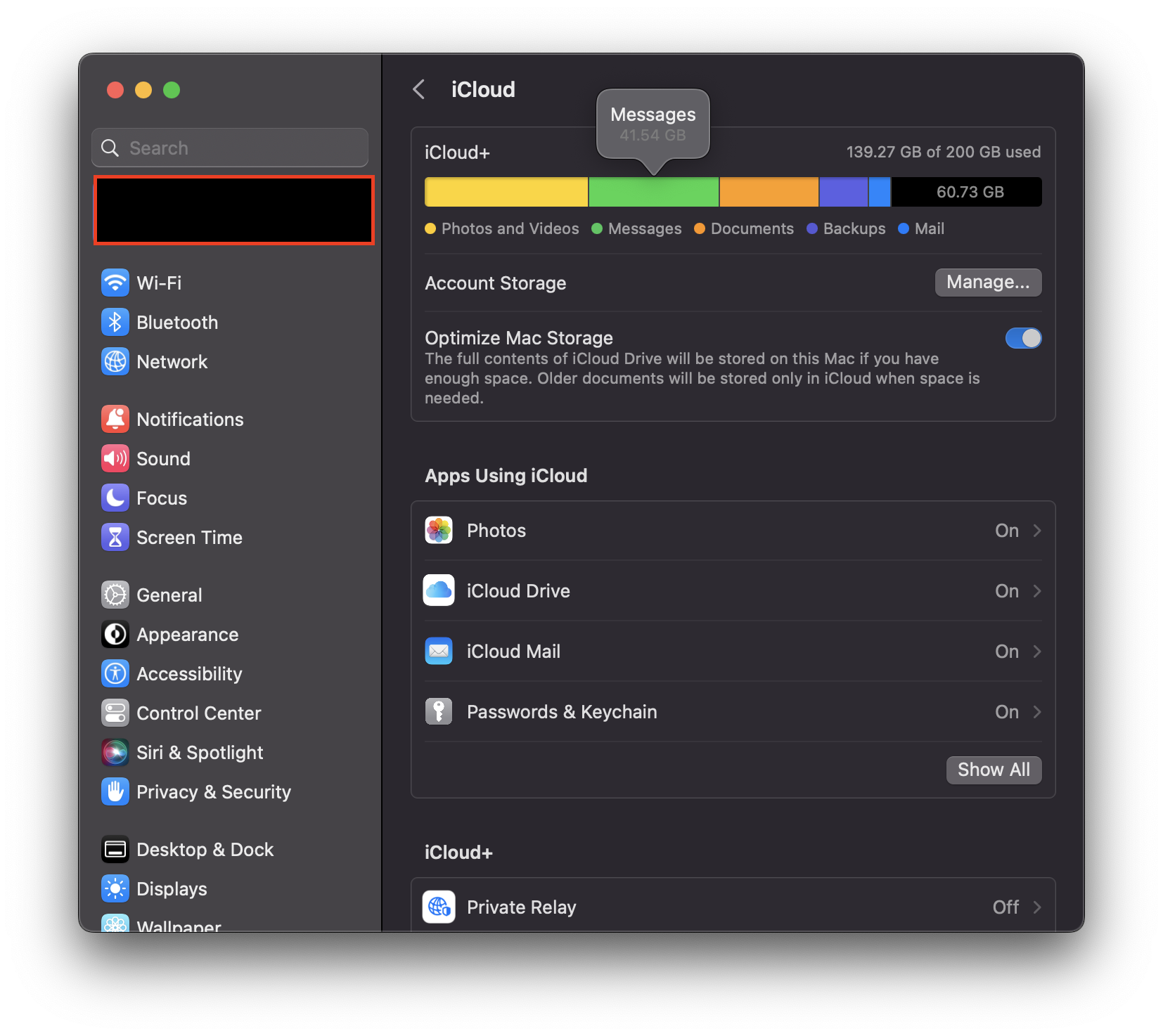Open Screen Time hourglass icon

coord(115,538)
